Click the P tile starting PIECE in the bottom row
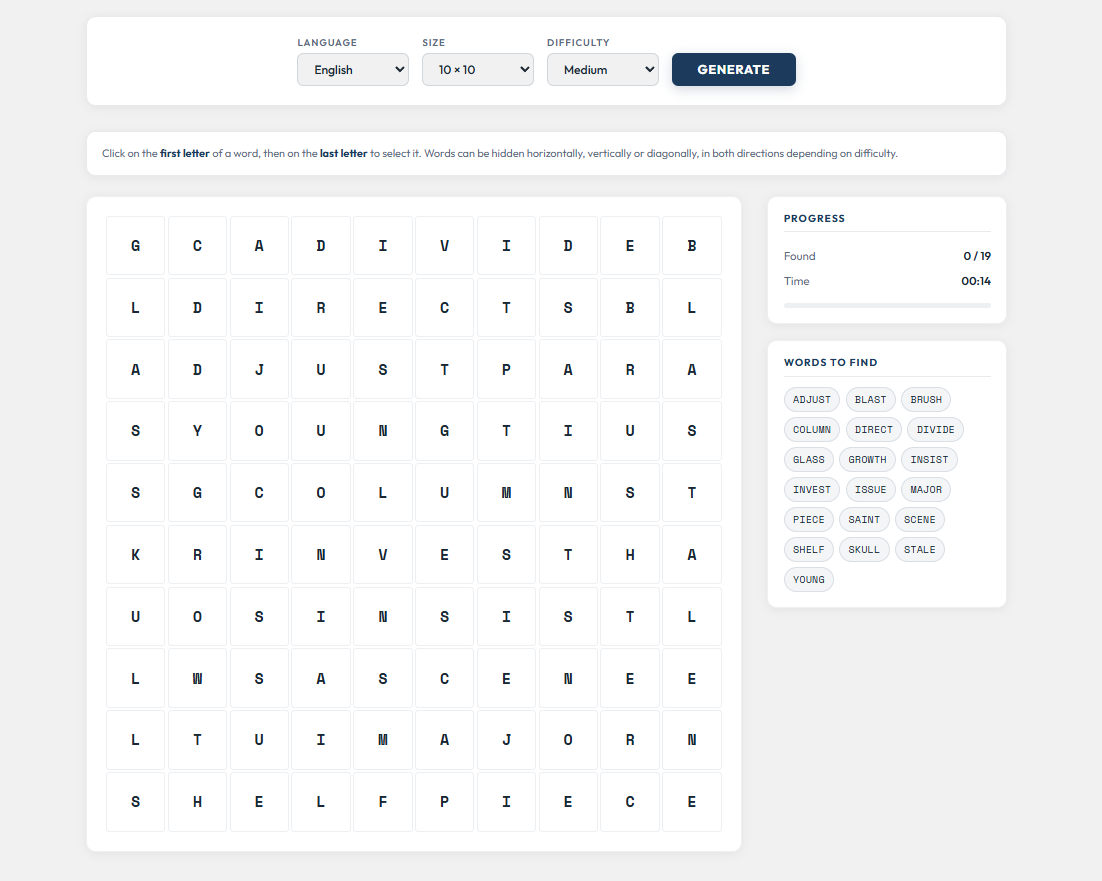The image size is (1102, 881). pos(444,802)
